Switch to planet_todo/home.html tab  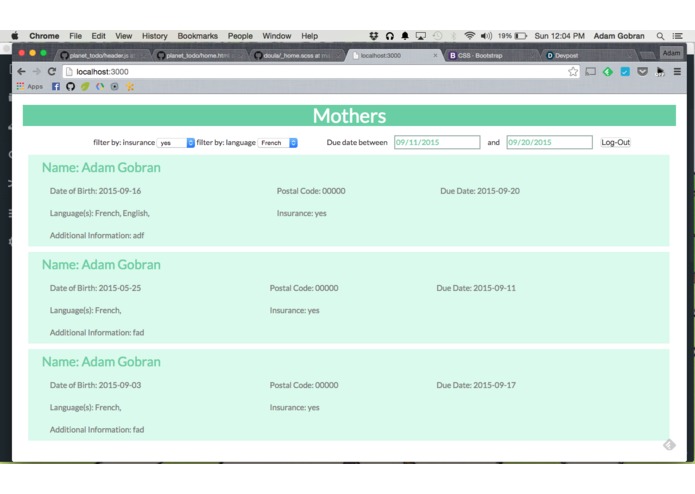(198, 55)
